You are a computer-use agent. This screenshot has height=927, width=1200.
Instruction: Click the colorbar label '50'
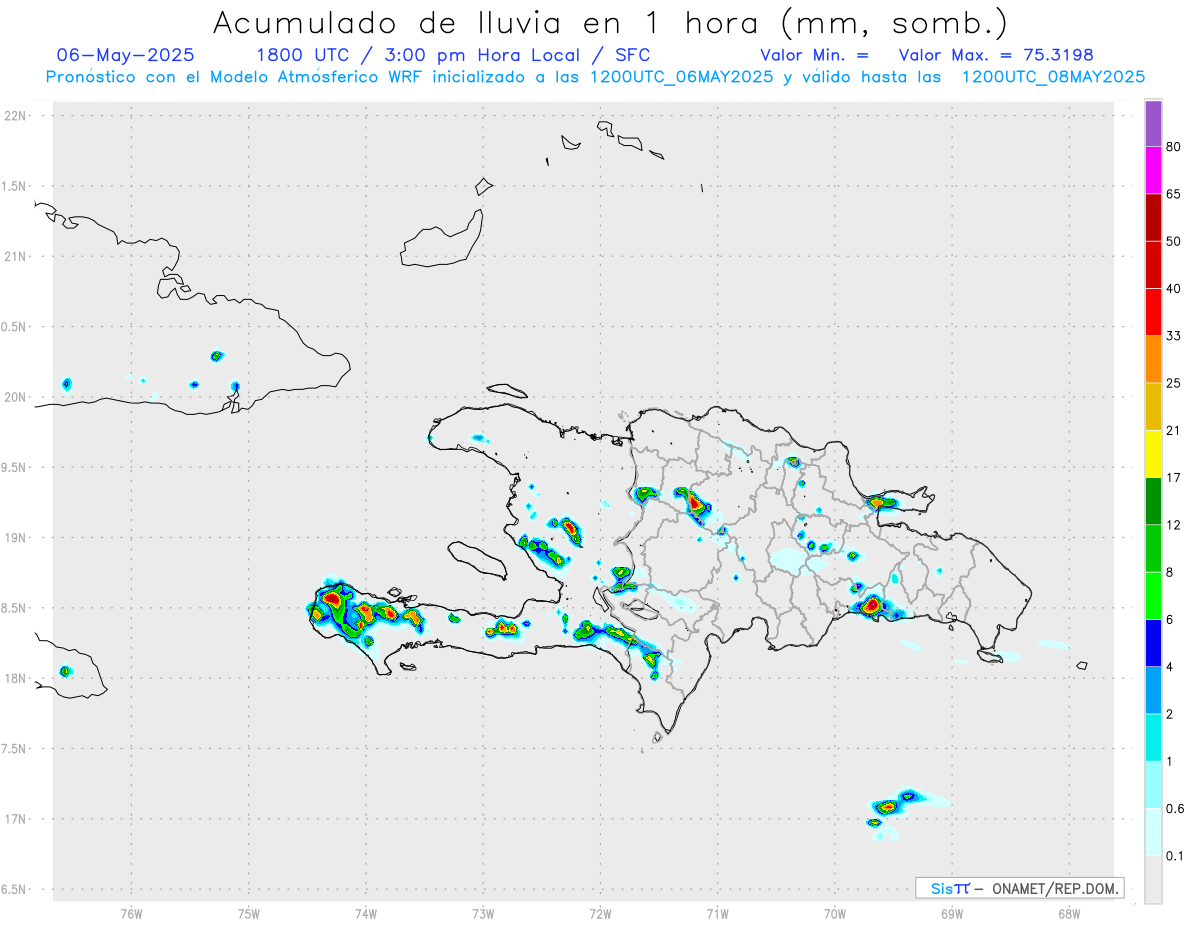tap(1174, 241)
